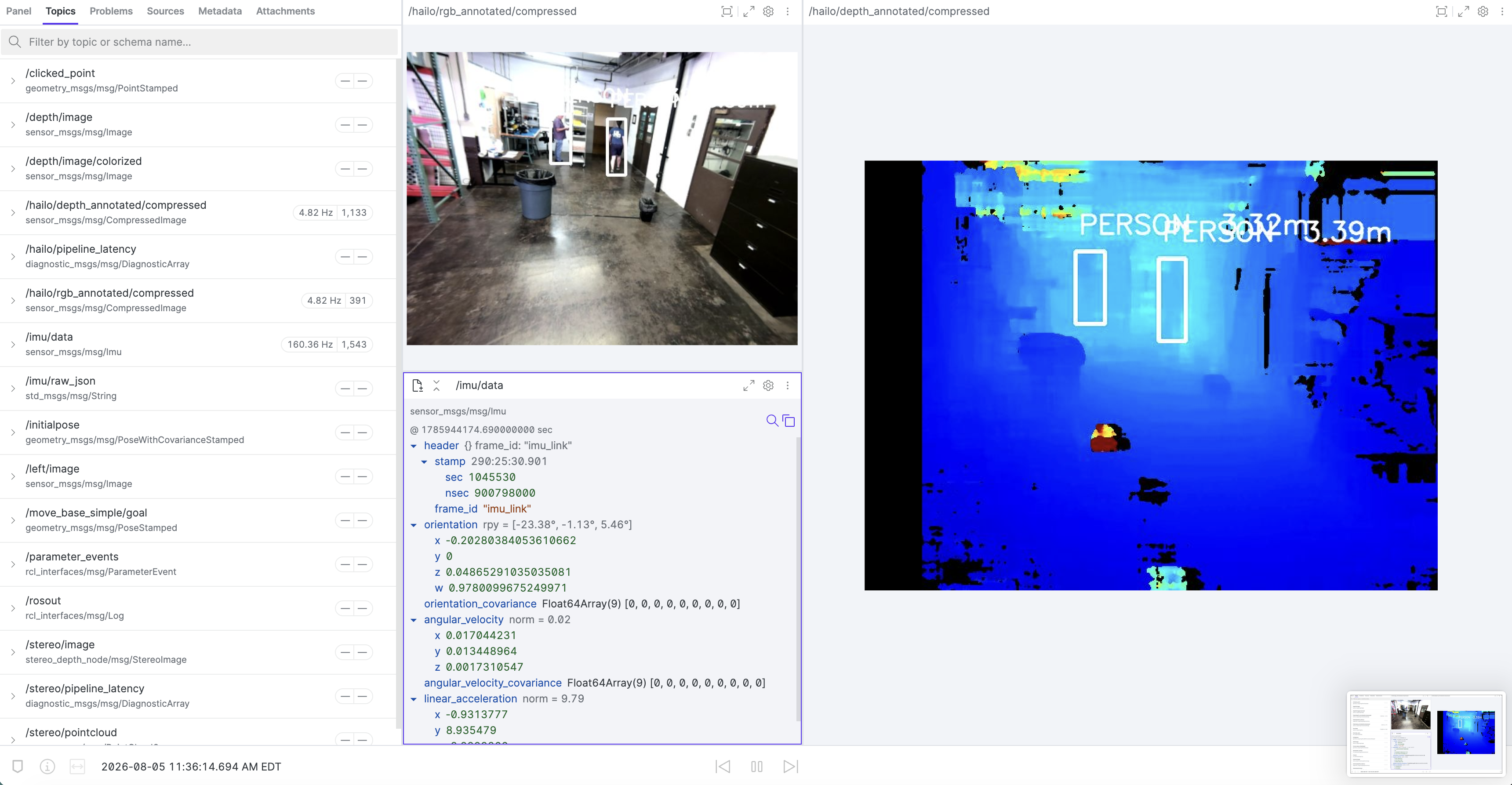Viewport: 1512px width, 785px height.
Task: Select the /stereo/image topic row
Action: tap(198, 652)
